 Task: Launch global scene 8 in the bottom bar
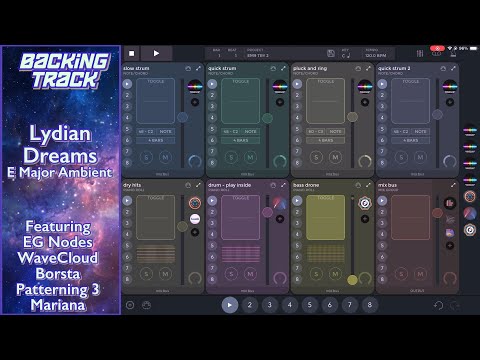click(x=370, y=305)
